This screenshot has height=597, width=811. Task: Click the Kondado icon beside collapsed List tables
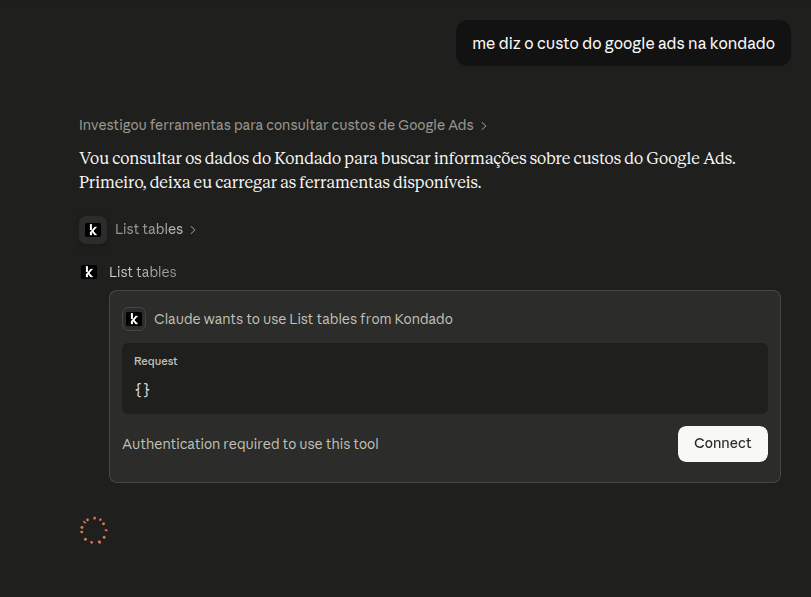[x=93, y=230]
